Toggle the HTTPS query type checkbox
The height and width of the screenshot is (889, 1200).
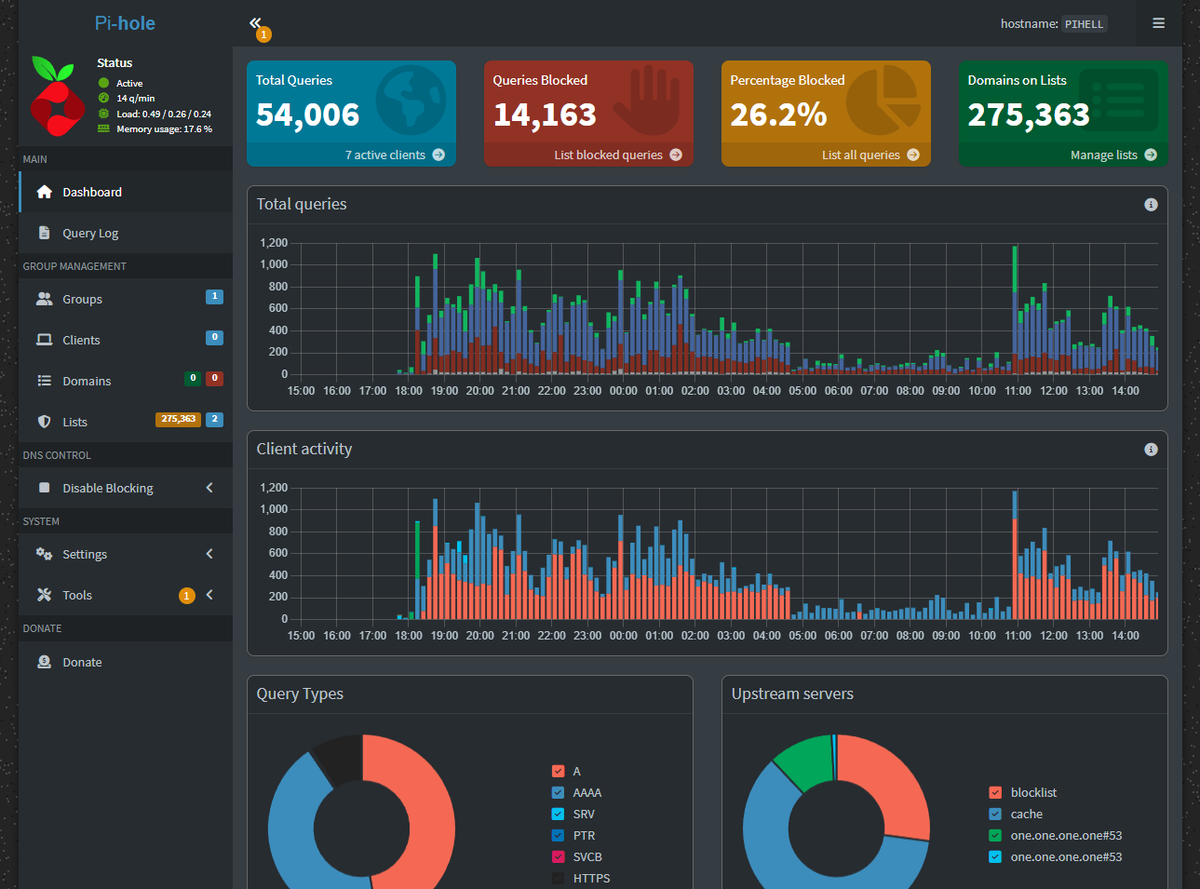pos(559,879)
